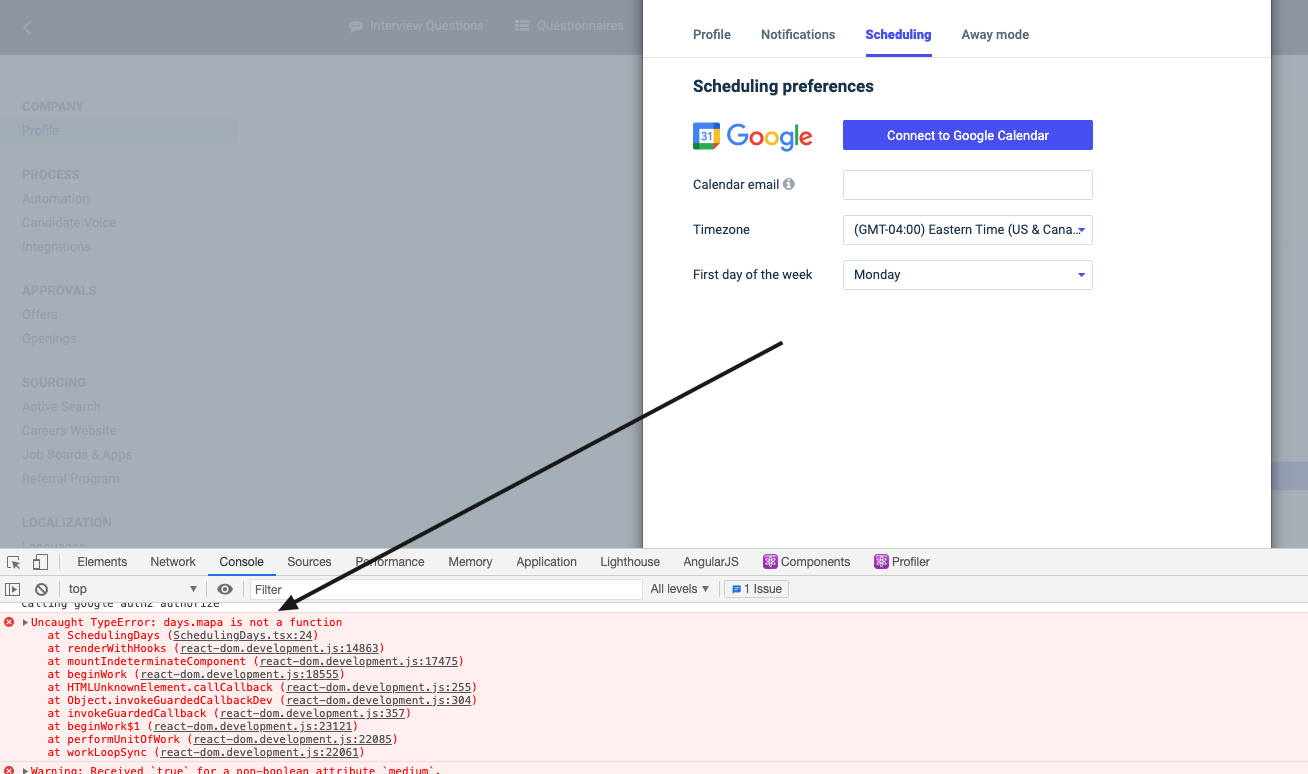
Task: Open the Elements DevTools tab
Action: click(x=102, y=562)
